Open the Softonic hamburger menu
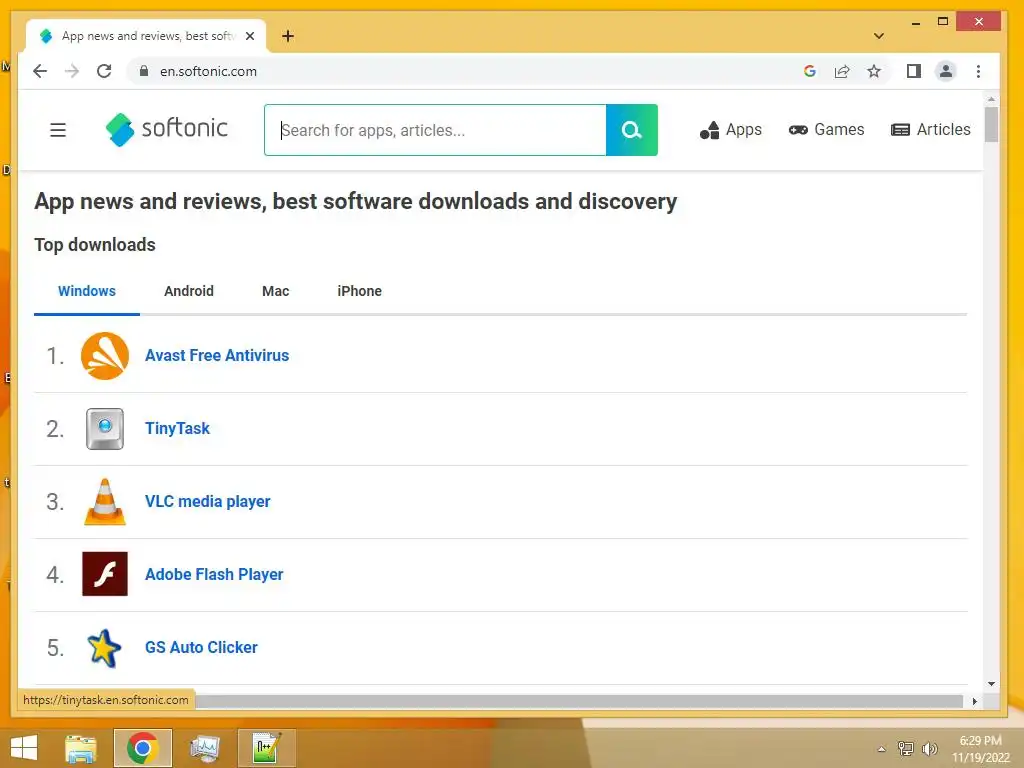 pyautogui.click(x=58, y=130)
